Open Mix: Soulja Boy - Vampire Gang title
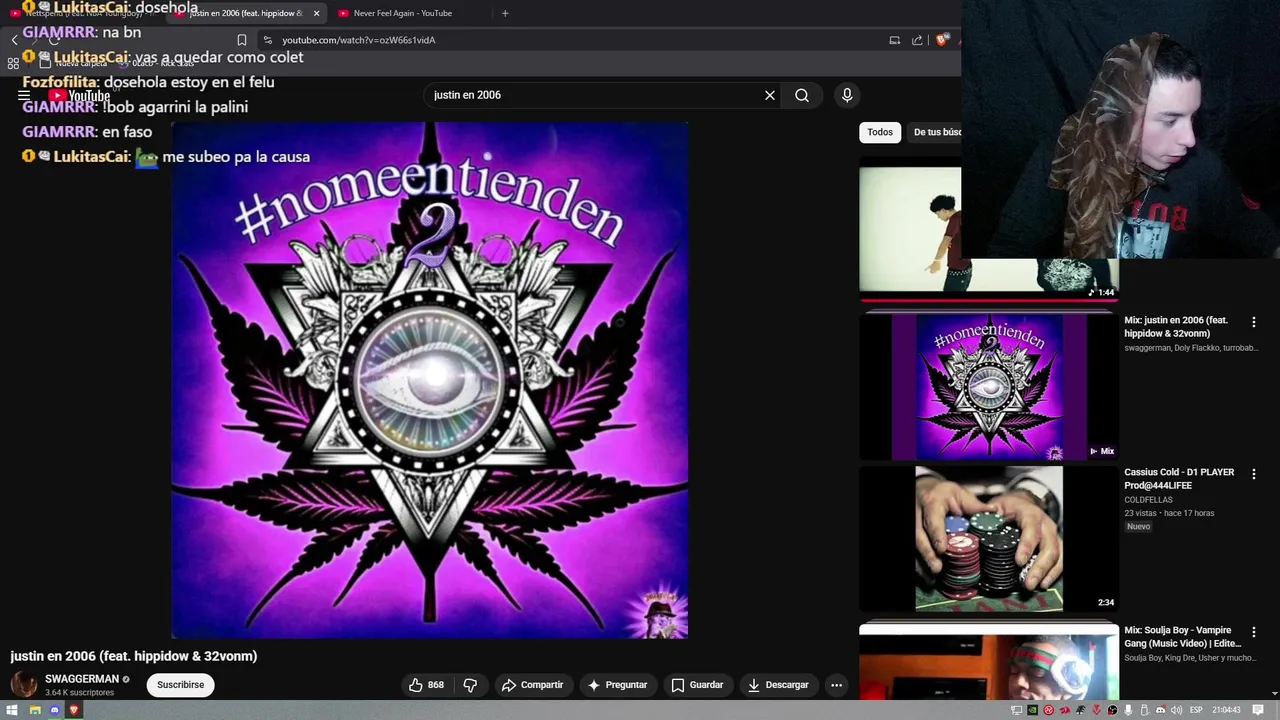Viewport: 1280px width, 720px height. tap(1183, 637)
